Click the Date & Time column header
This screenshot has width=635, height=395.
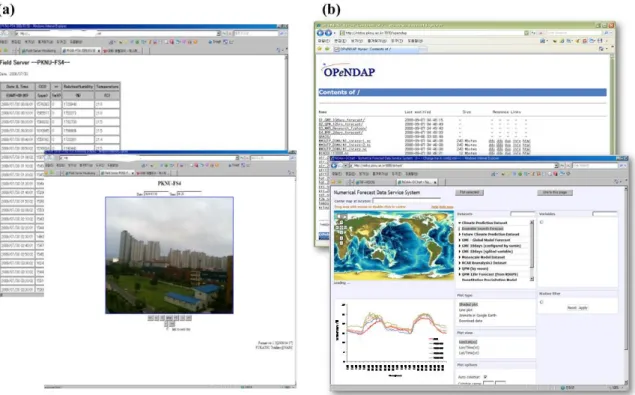17,87
